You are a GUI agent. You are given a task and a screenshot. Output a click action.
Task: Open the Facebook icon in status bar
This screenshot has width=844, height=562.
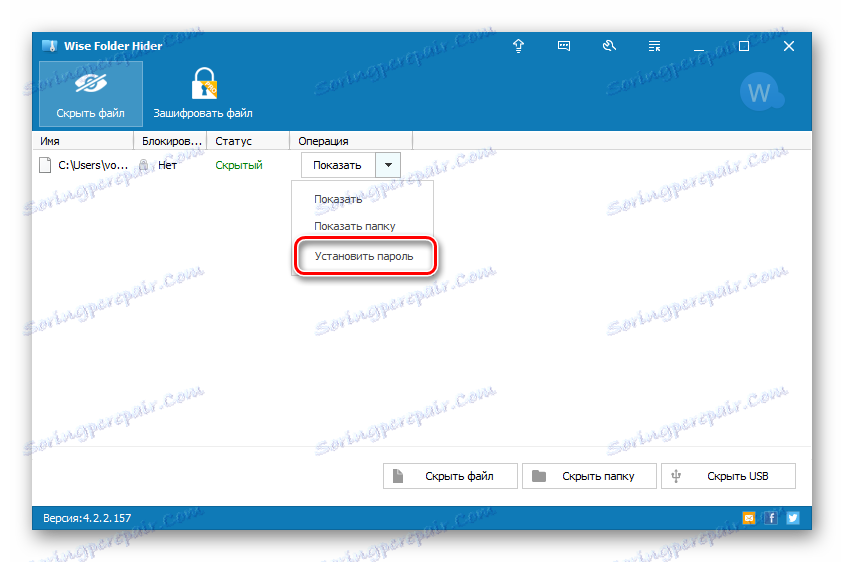771,518
